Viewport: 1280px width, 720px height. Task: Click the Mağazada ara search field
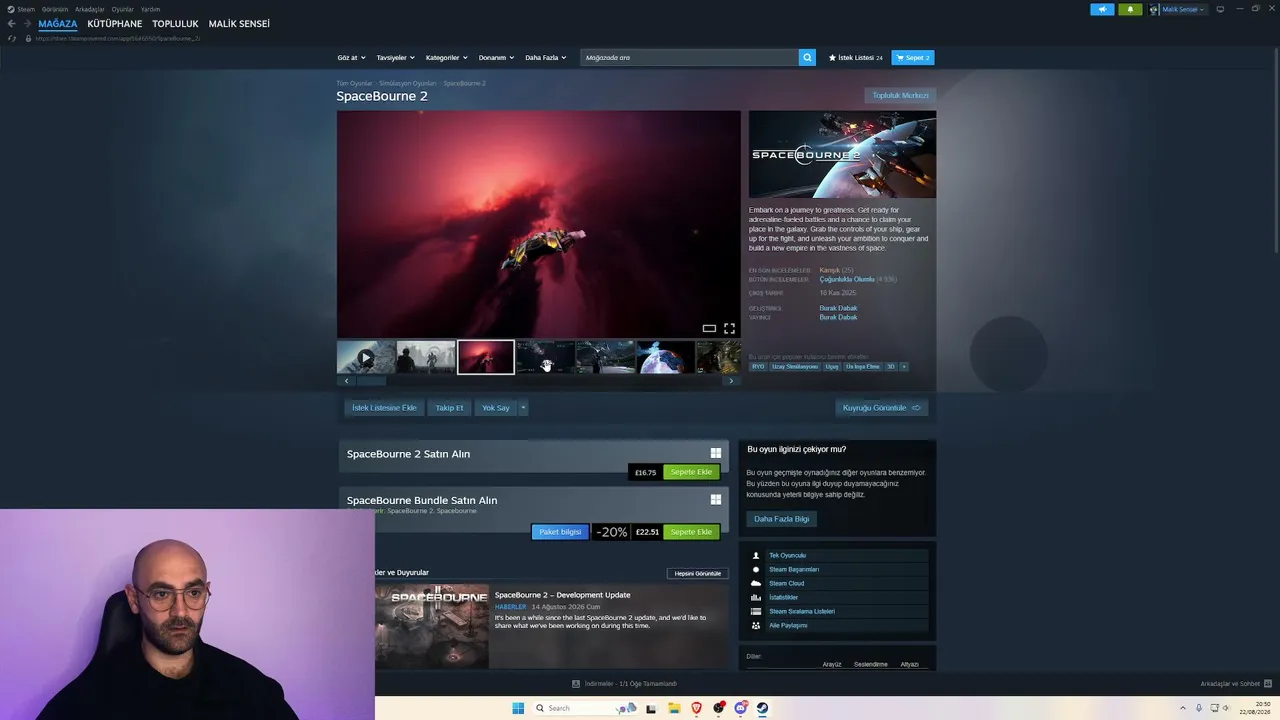point(690,58)
